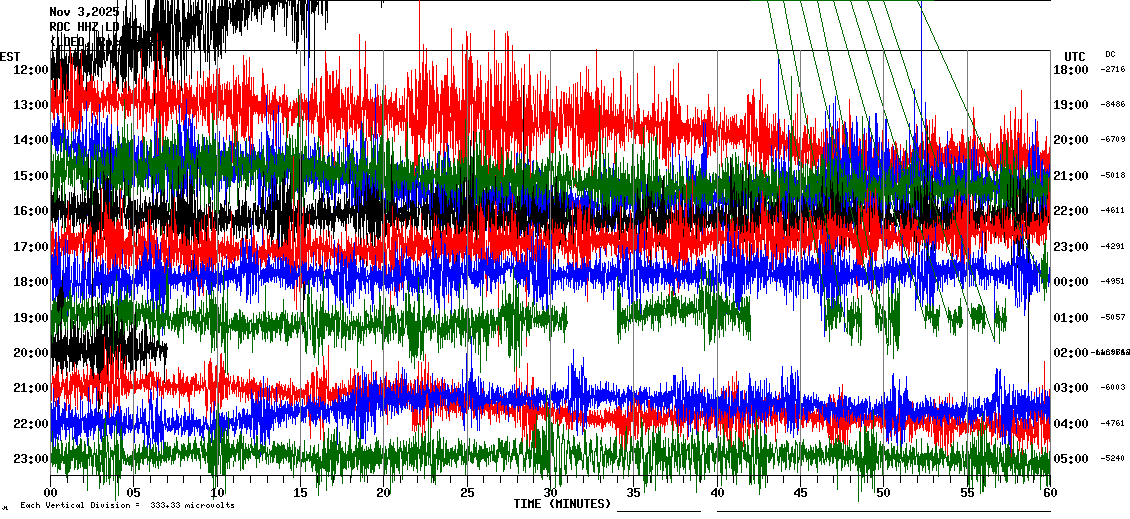
Task: Click the DC value -8486
Action: coord(1113,104)
